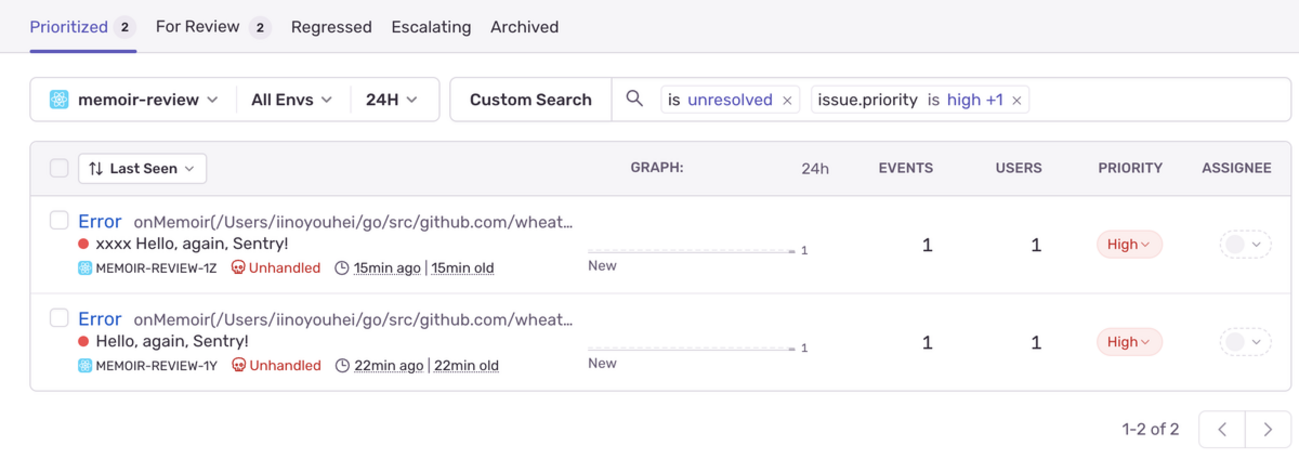Go to previous results page
The height and width of the screenshot is (472, 1299).
1221,429
